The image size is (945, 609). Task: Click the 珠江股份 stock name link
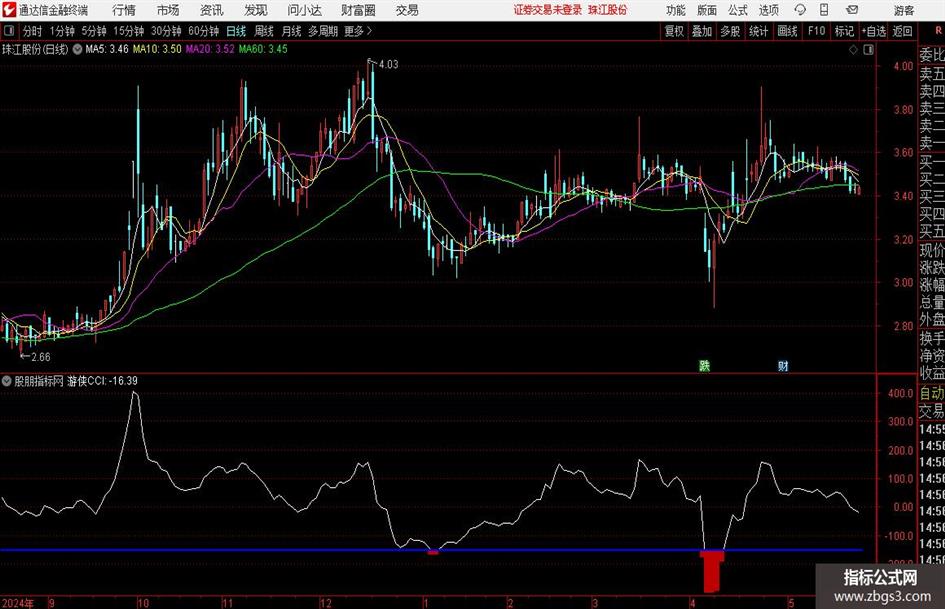click(x=608, y=10)
